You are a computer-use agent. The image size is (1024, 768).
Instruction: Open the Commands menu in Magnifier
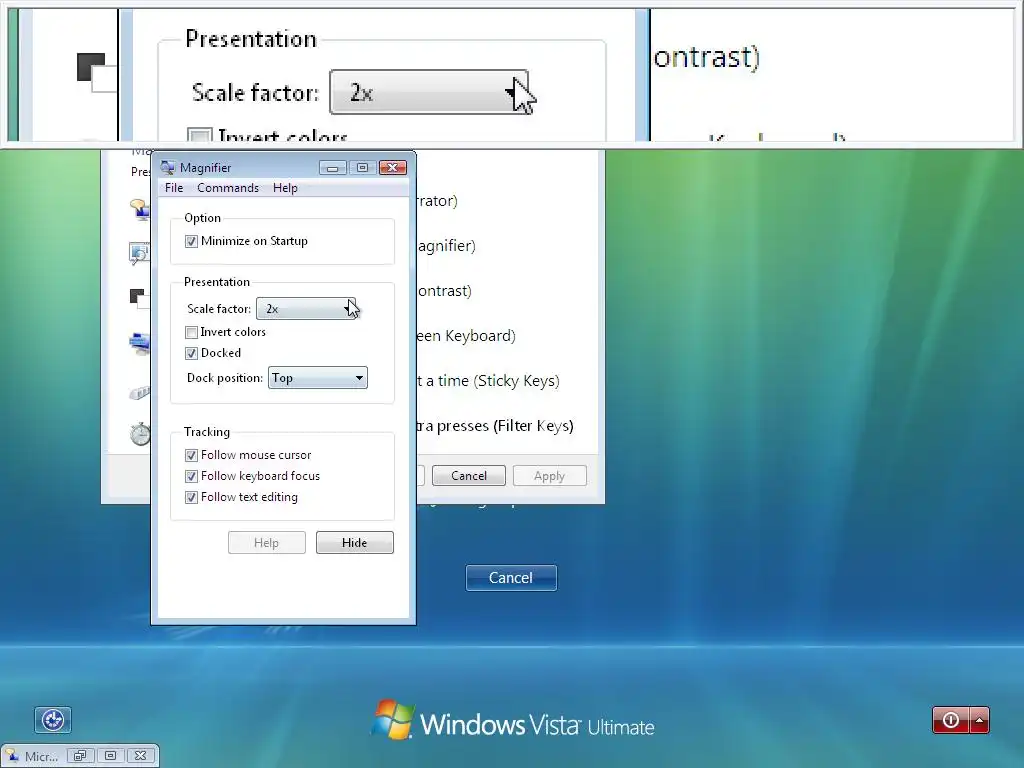(228, 187)
